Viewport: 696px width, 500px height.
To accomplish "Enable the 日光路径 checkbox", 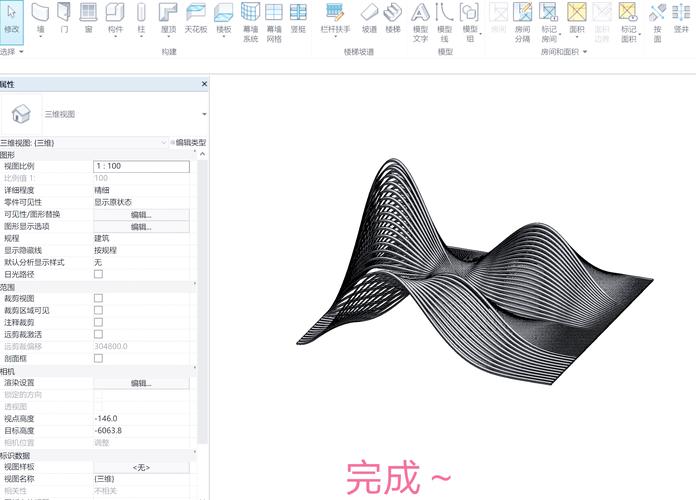I will pos(98,274).
